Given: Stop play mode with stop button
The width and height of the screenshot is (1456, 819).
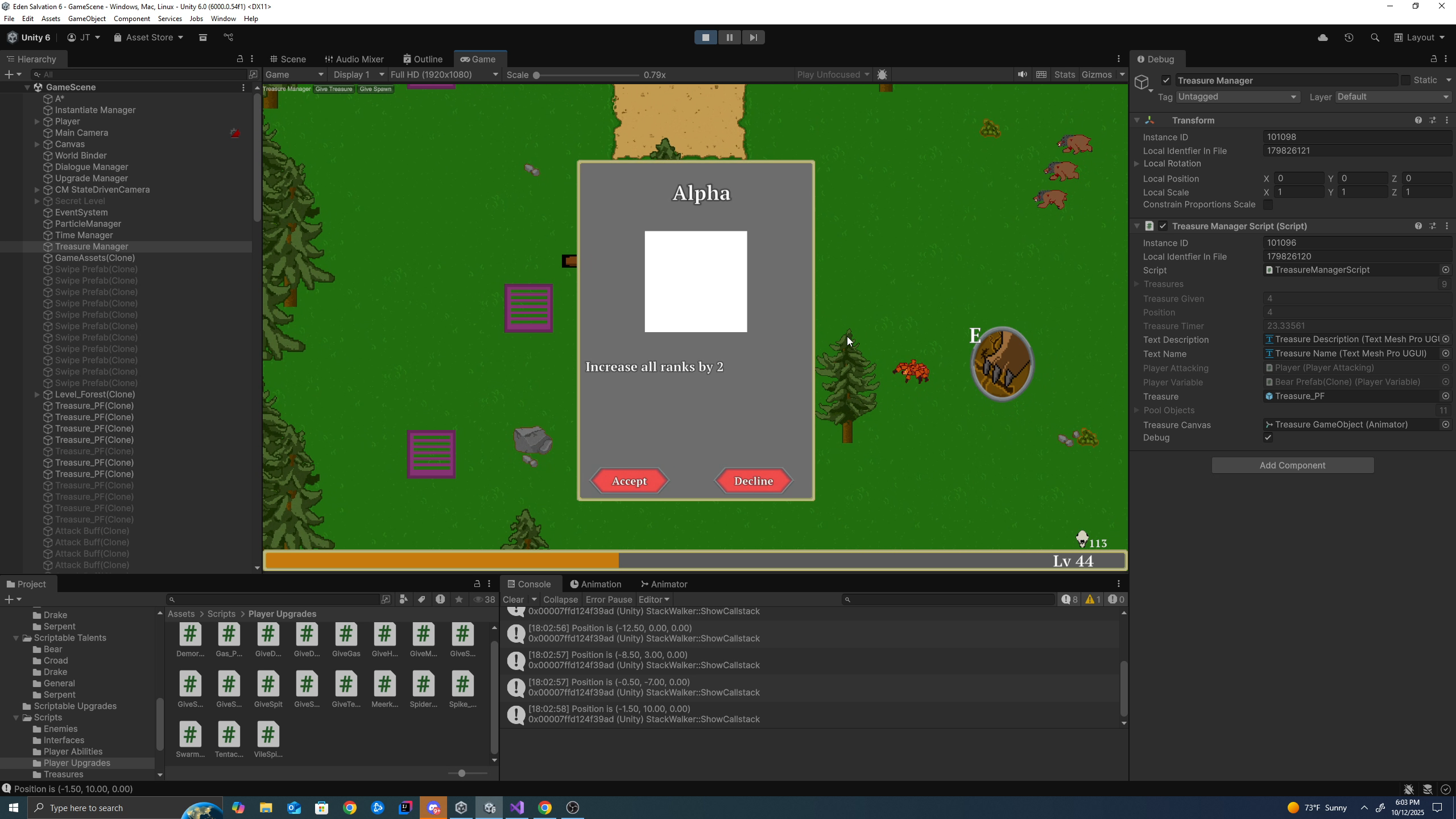Looking at the screenshot, I should coord(705,38).
